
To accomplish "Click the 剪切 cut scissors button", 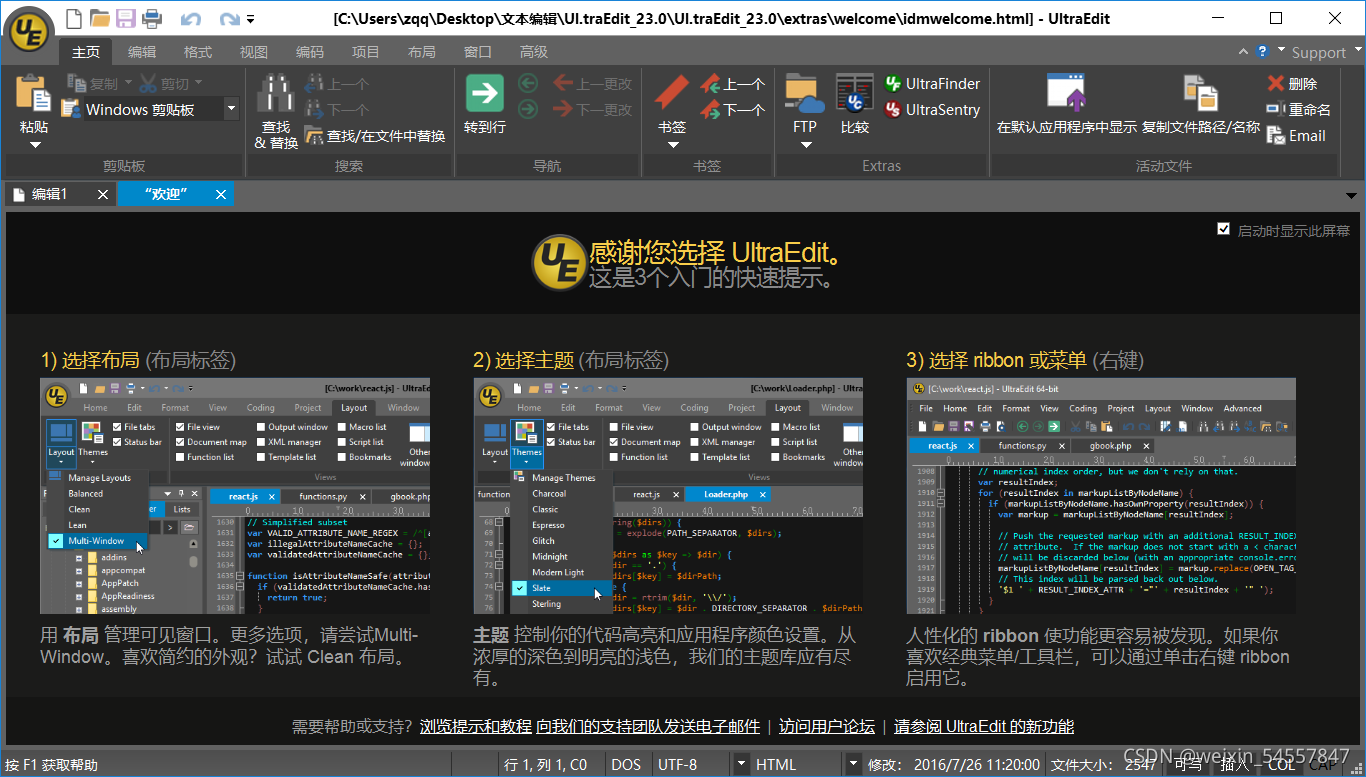I will coord(166,84).
